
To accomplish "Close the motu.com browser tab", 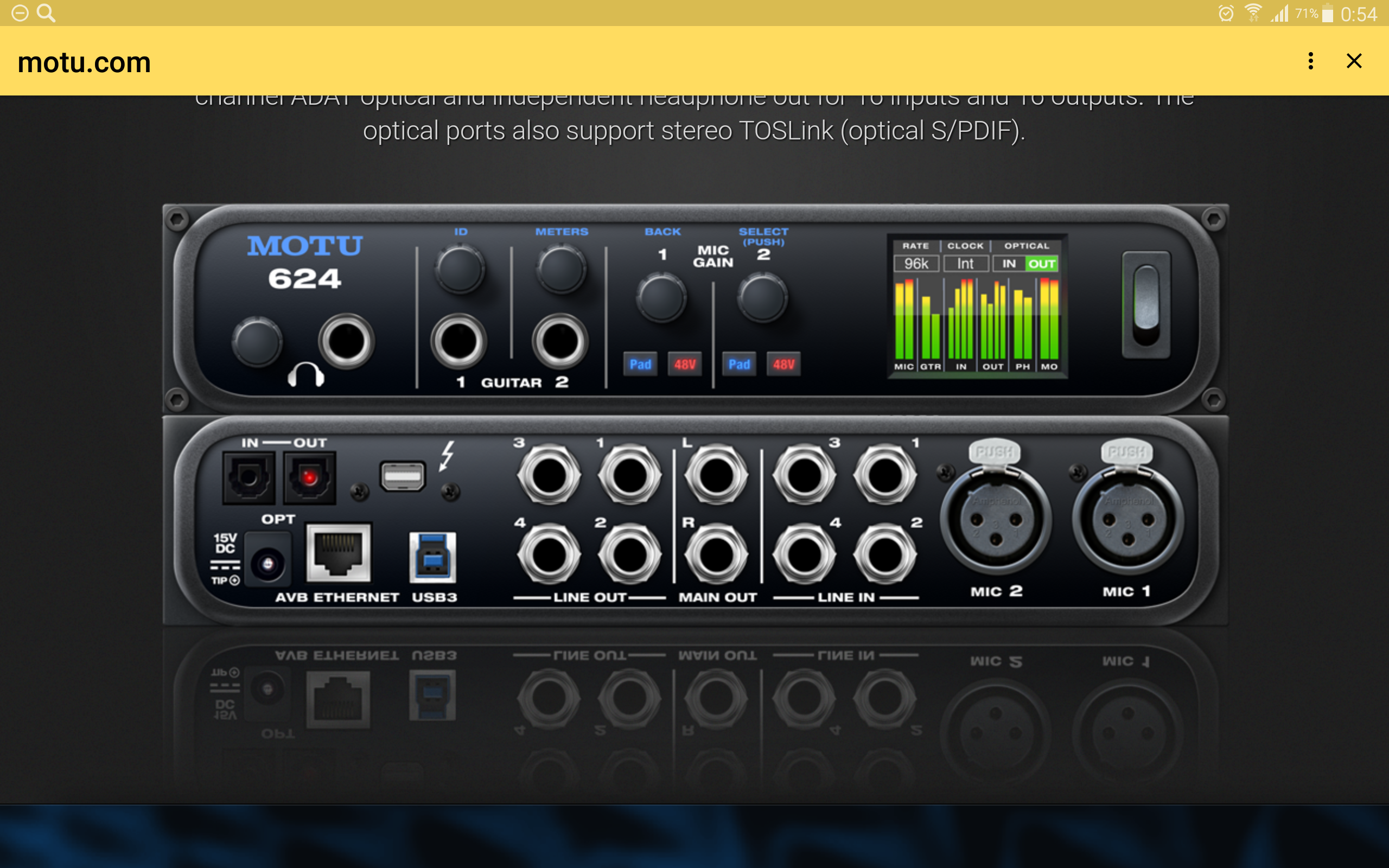I will tap(1354, 61).
